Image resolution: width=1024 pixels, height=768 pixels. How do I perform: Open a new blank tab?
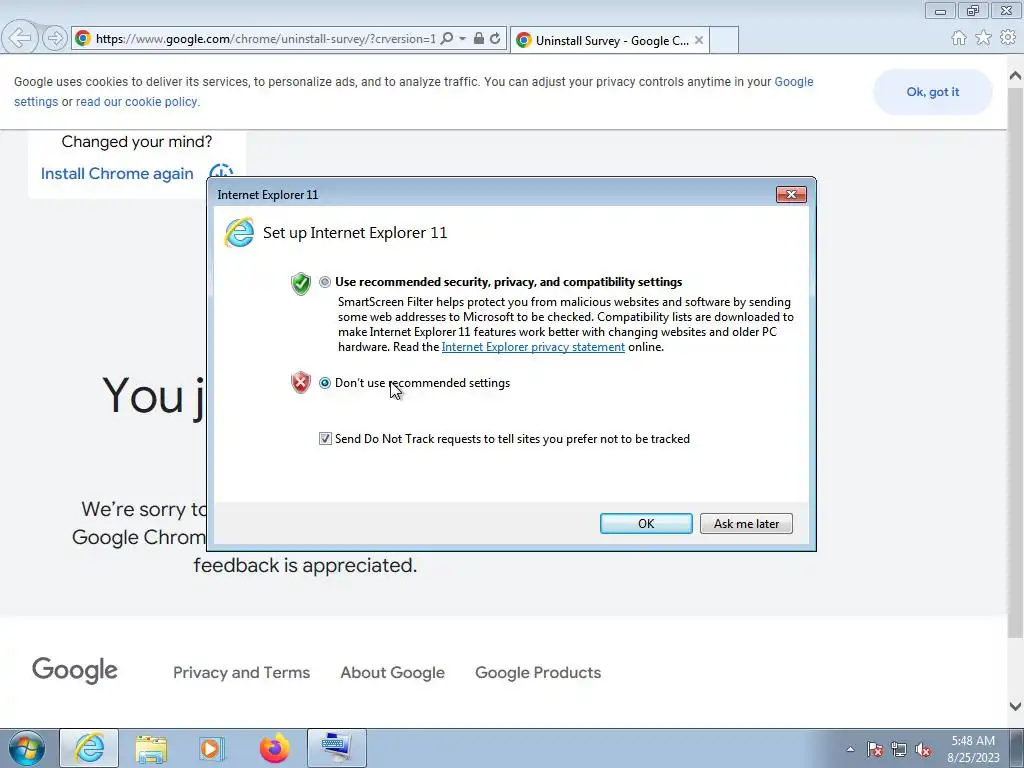point(724,40)
